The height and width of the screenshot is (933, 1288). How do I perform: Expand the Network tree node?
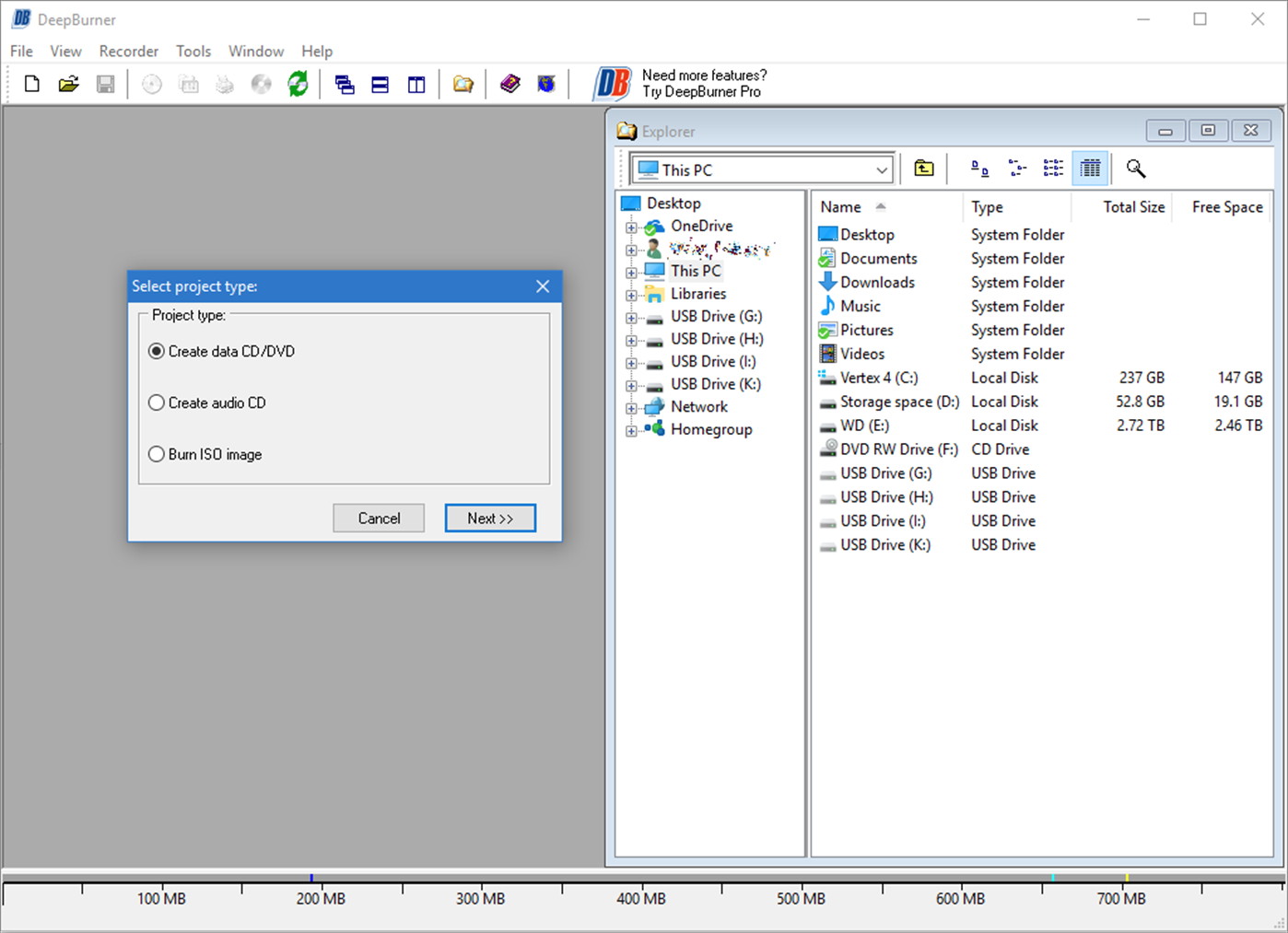631,408
